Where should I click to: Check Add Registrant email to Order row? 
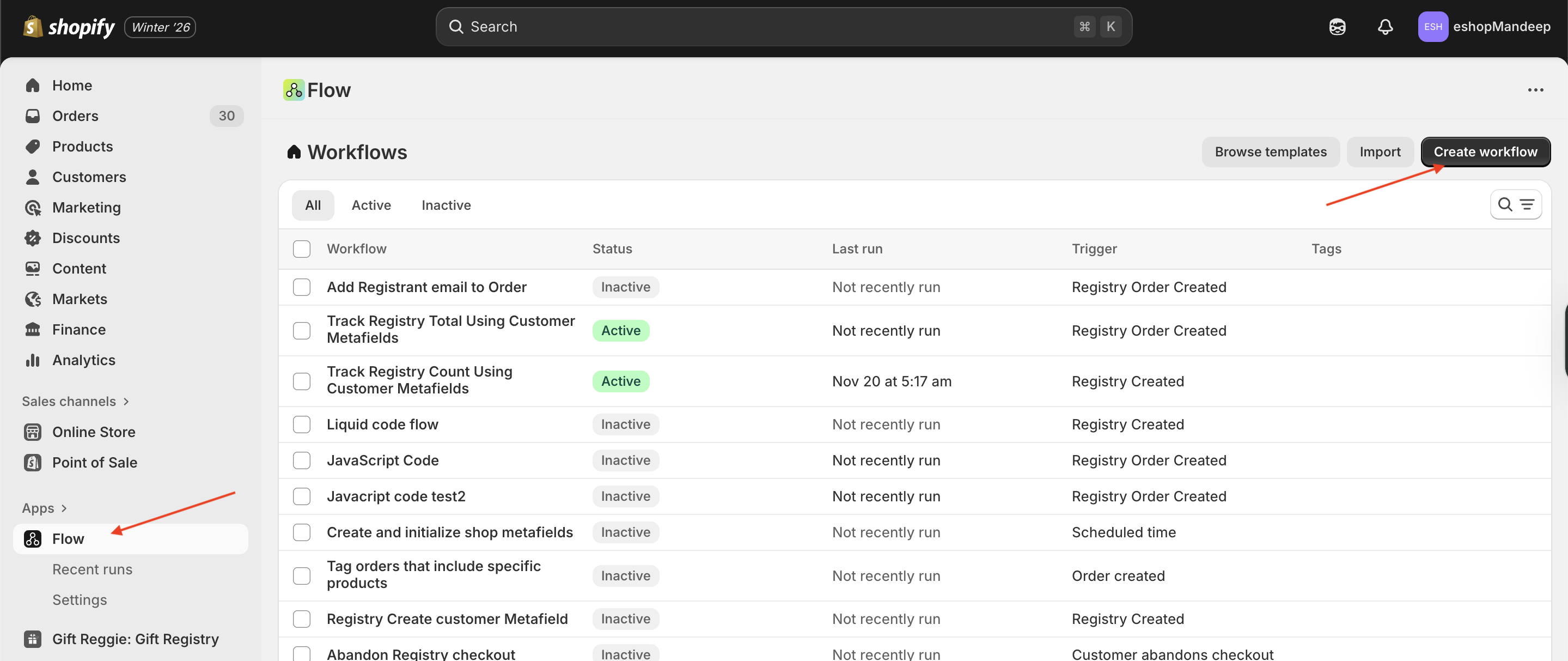click(x=301, y=287)
